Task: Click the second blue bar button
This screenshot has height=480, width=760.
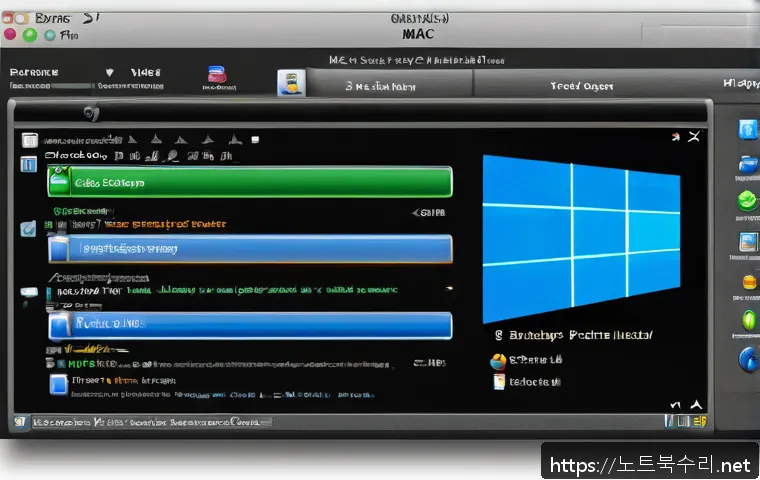Action: click(x=250, y=325)
